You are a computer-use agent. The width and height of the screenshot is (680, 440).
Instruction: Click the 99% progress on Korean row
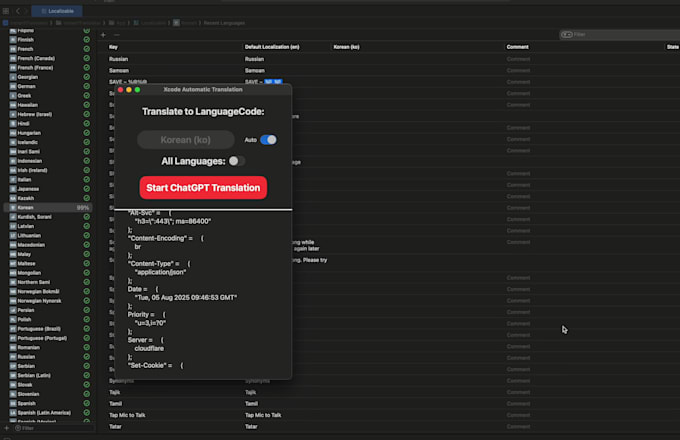[83, 208]
